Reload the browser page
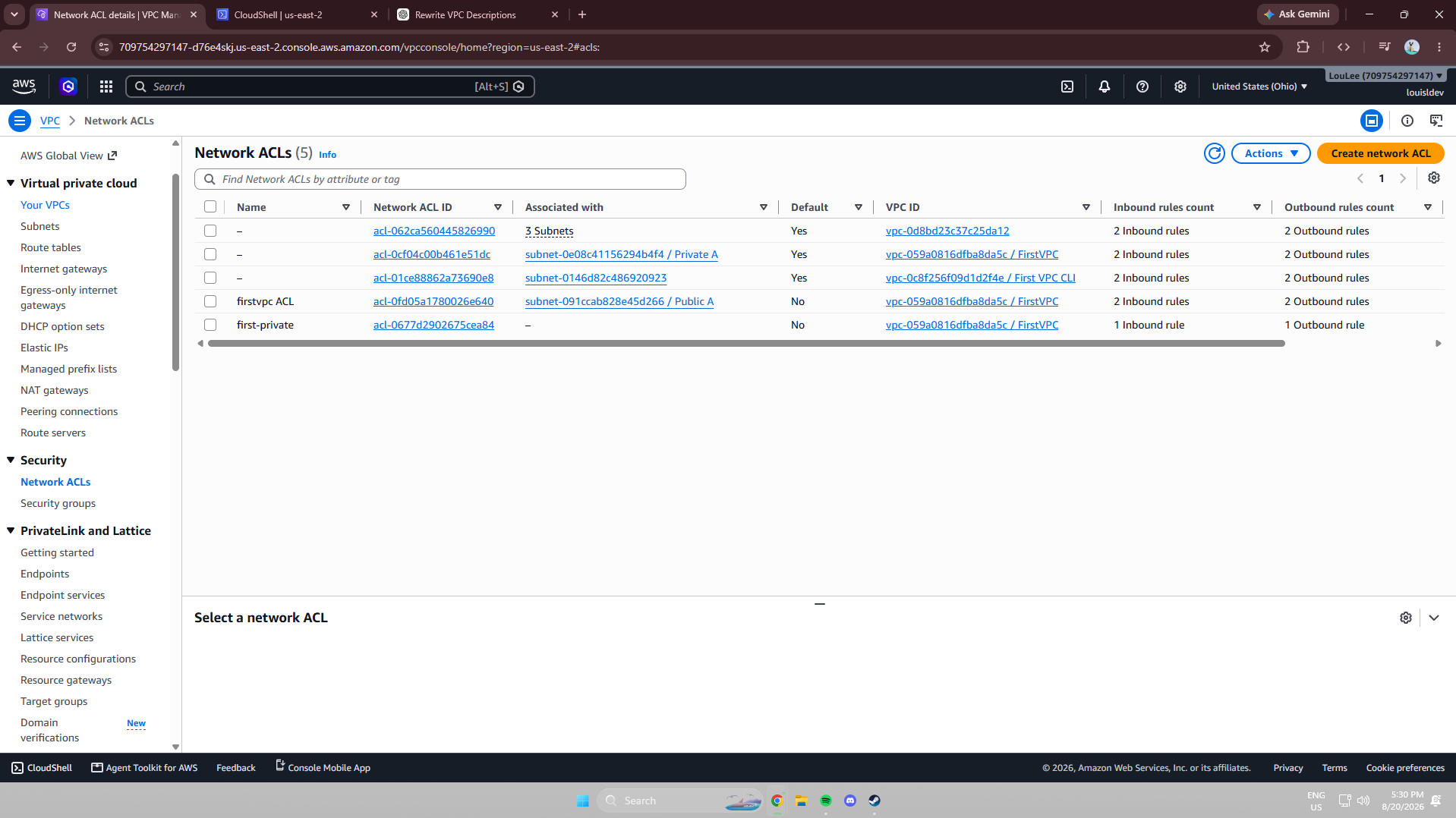This screenshot has height=818, width=1456. [71, 47]
